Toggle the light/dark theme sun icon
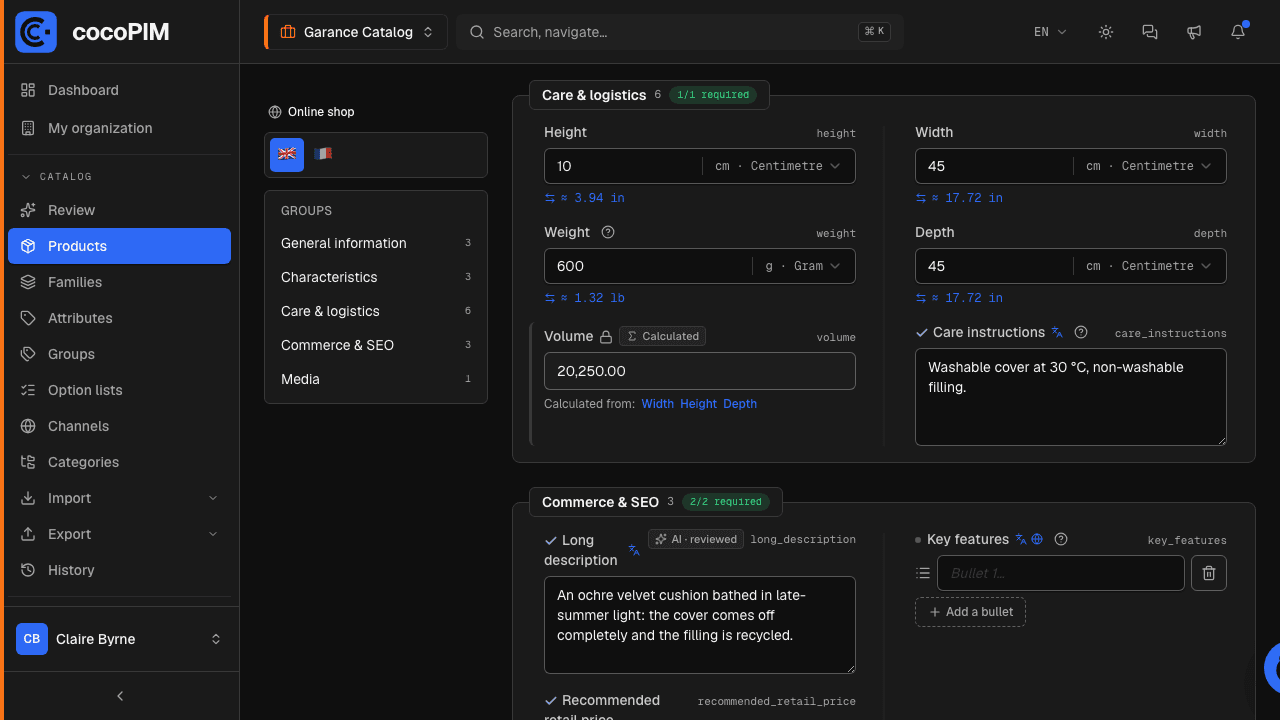 tap(1106, 32)
